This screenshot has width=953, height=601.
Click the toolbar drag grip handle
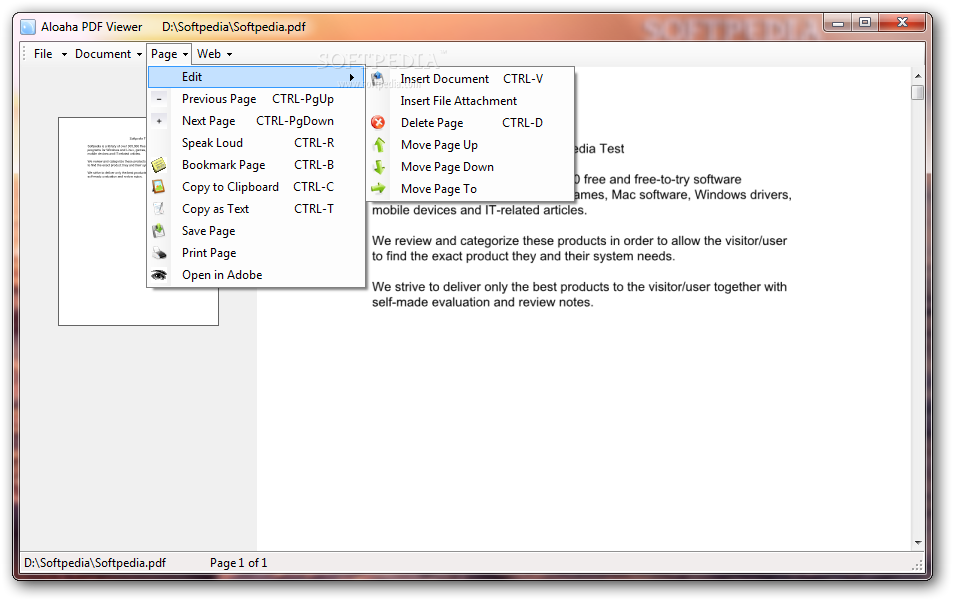[24, 54]
